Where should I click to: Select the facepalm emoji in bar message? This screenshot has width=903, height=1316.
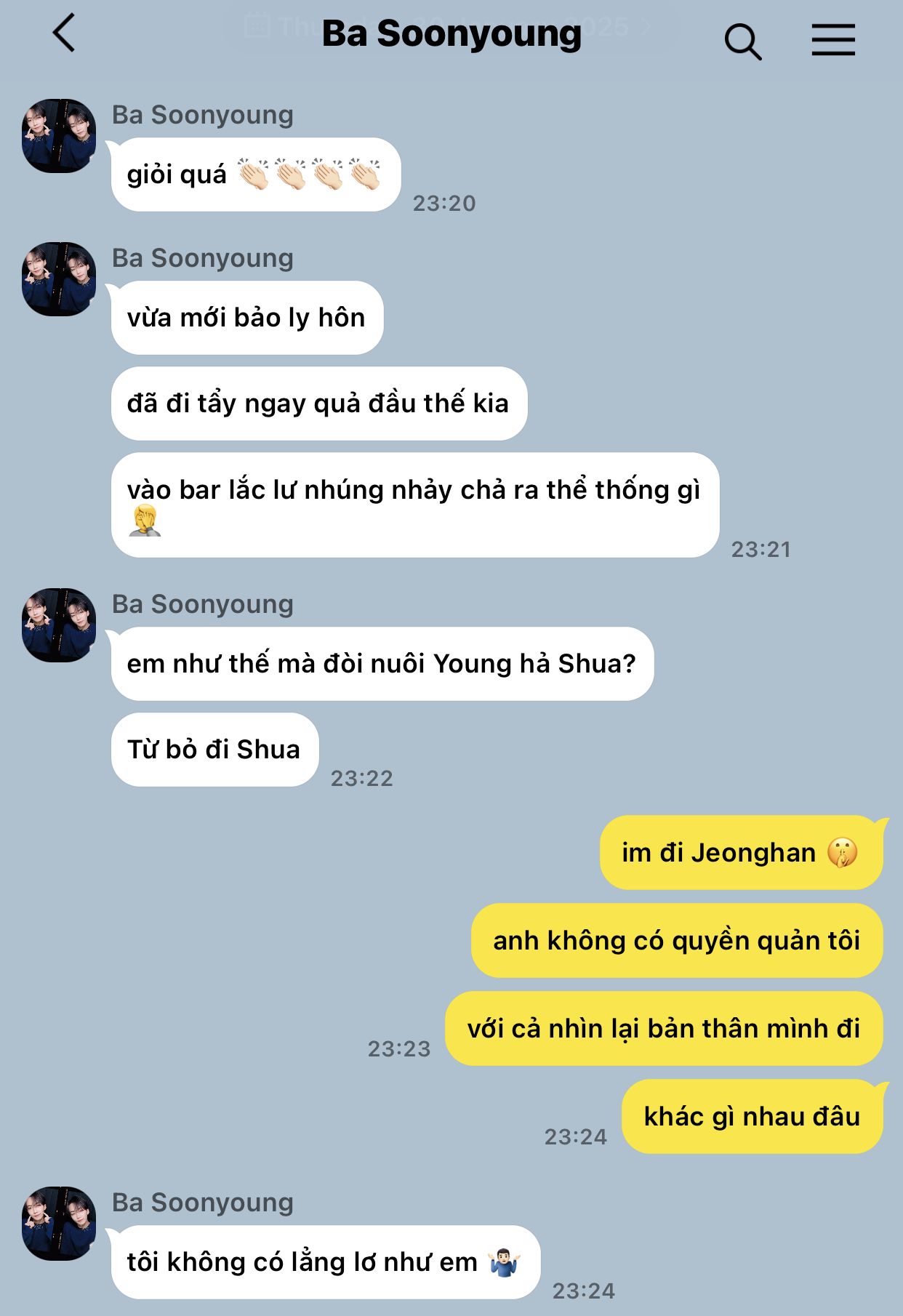(x=145, y=520)
